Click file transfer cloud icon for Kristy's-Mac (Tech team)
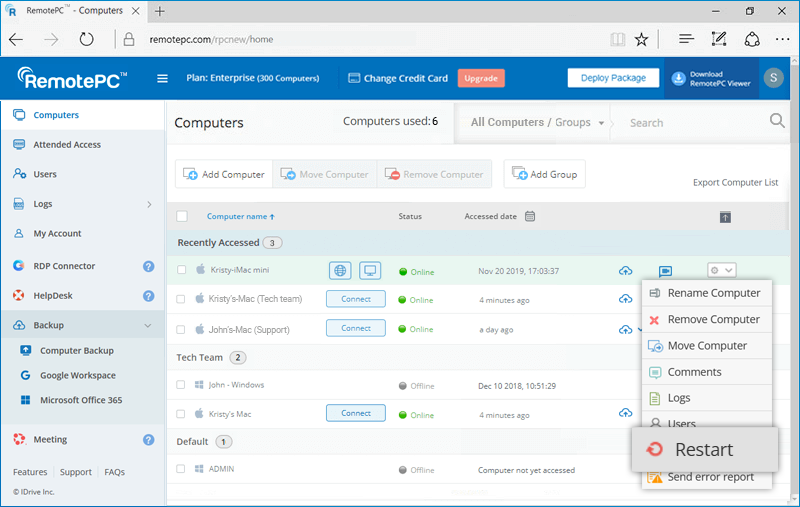The width and height of the screenshot is (800, 507). click(626, 300)
